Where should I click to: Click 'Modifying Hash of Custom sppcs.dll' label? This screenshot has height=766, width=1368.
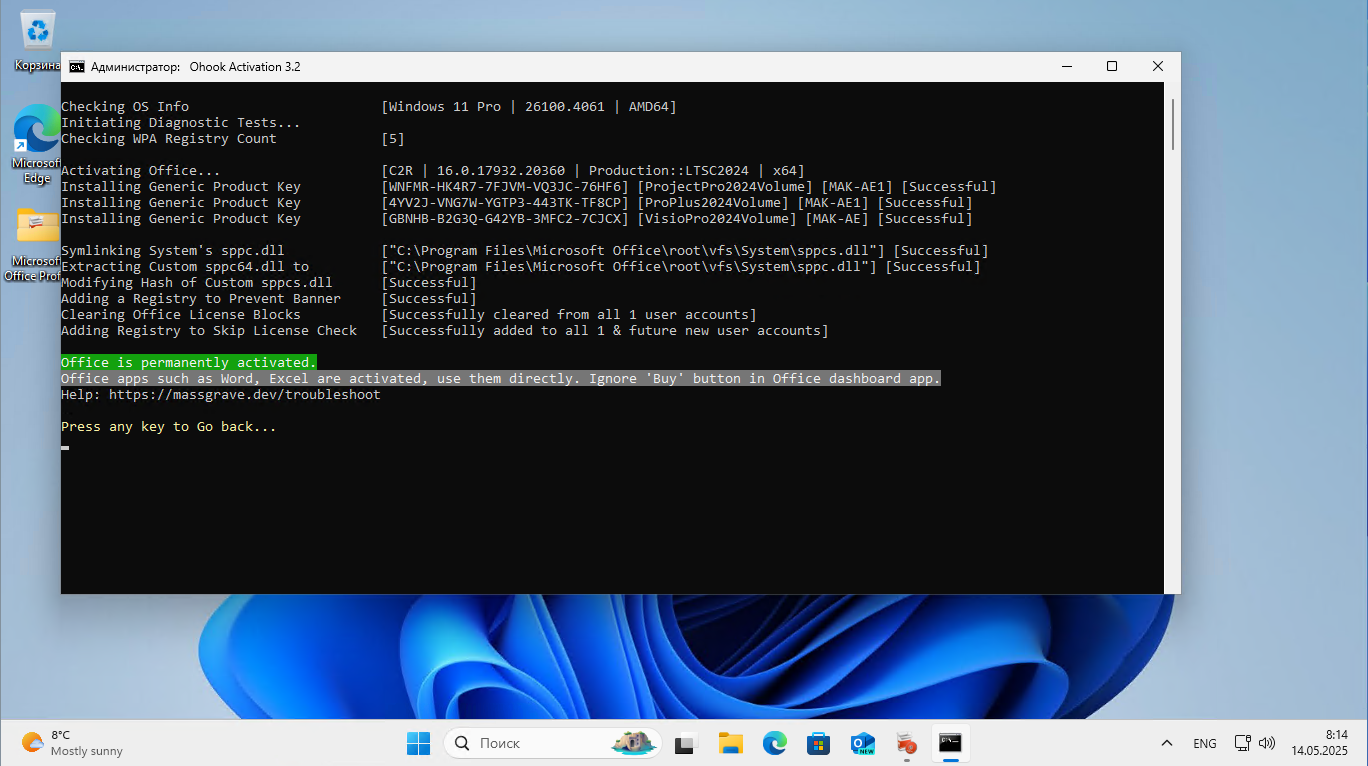click(197, 283)
